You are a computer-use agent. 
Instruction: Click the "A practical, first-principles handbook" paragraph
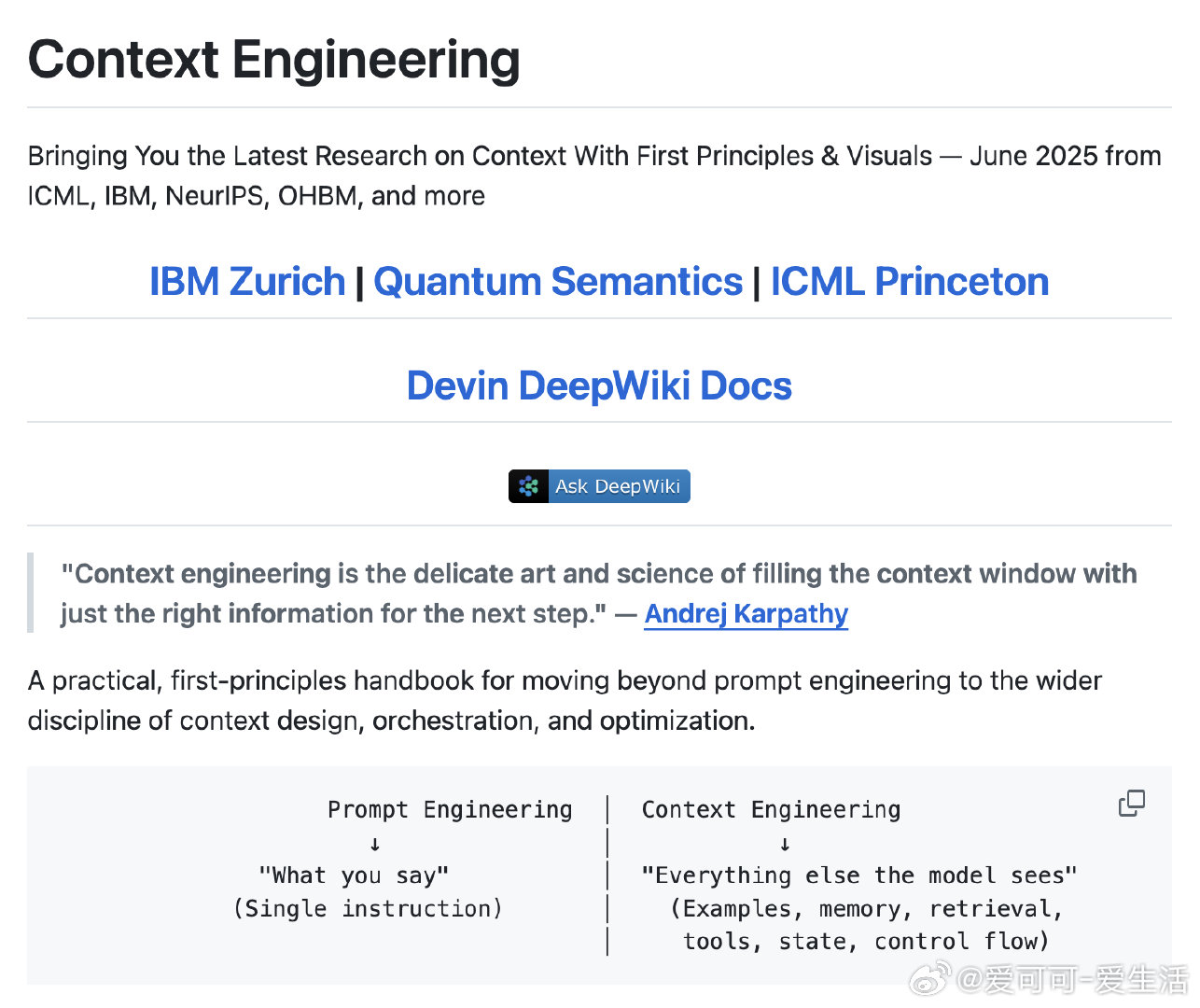(565, 700)
